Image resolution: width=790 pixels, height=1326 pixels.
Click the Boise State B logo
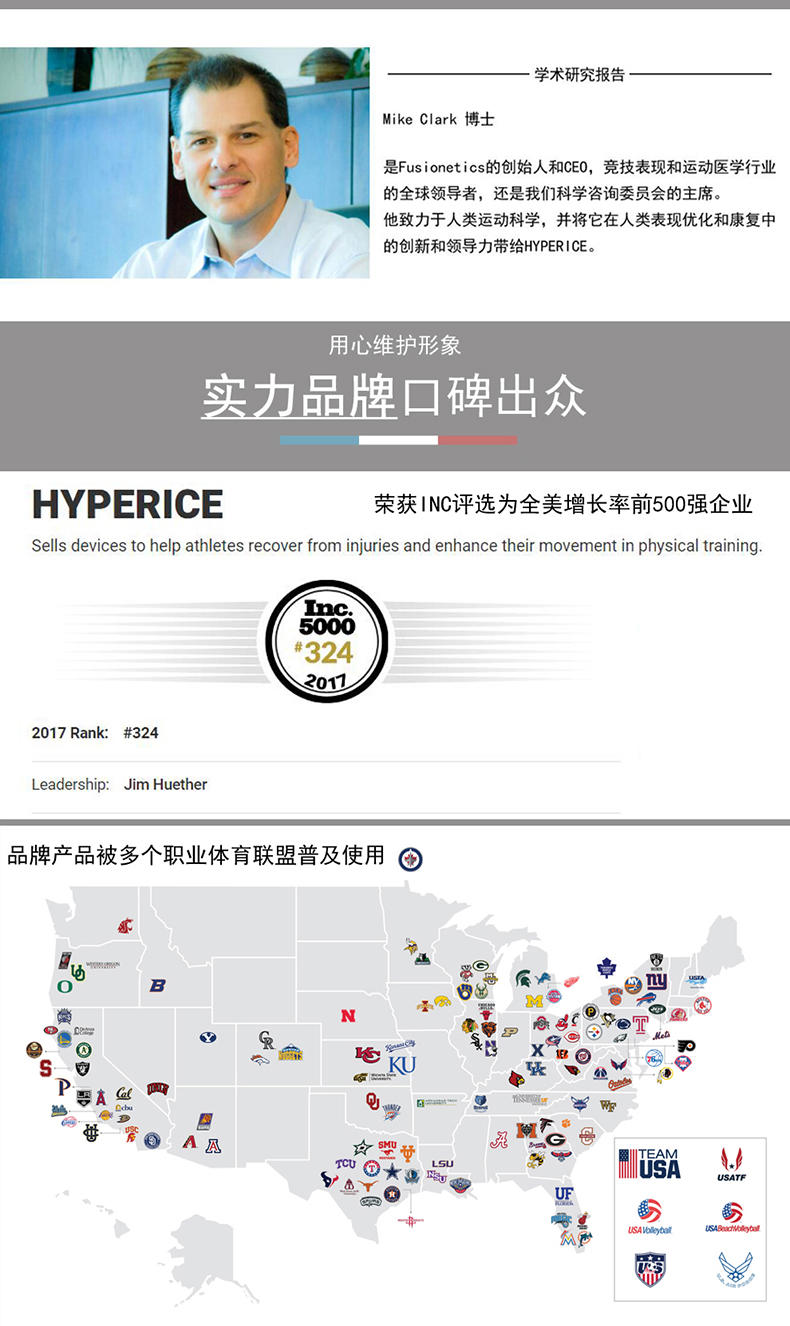coord(157,985)
